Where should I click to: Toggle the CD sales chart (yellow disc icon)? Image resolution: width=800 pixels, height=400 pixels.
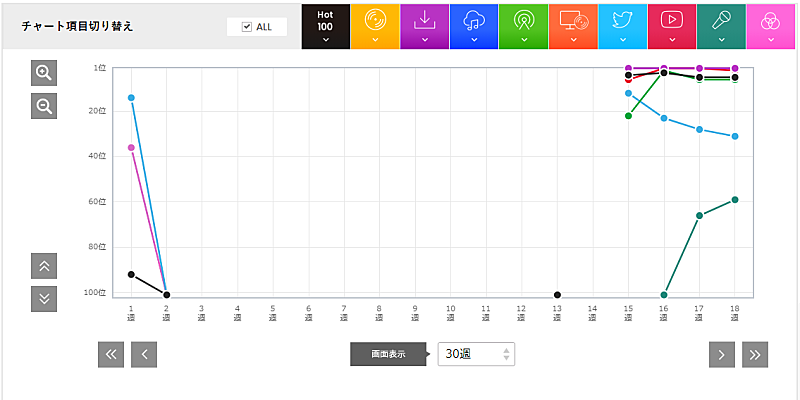click(x=375, y=26)
